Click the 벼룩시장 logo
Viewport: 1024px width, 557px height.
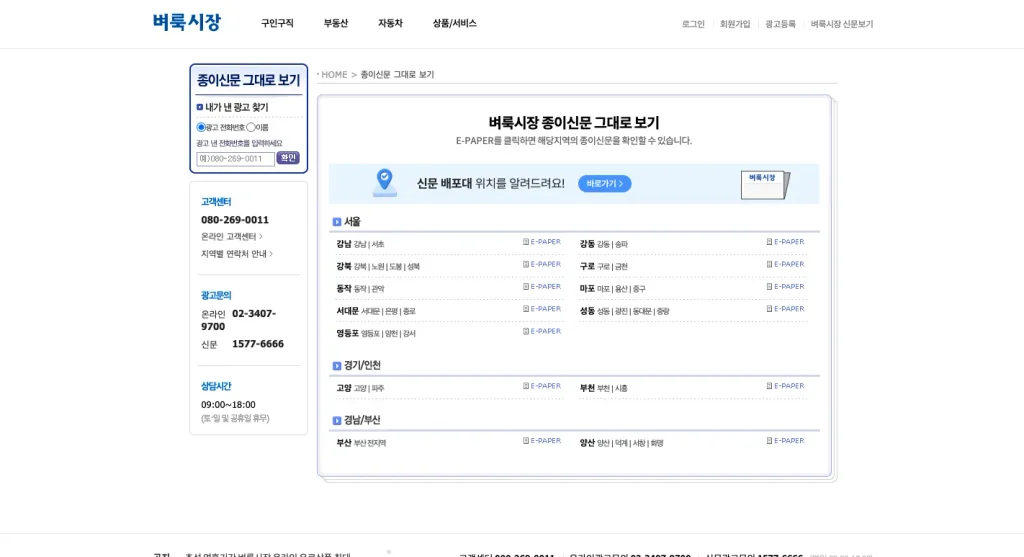pyautogui.click(x=187, y=22)
